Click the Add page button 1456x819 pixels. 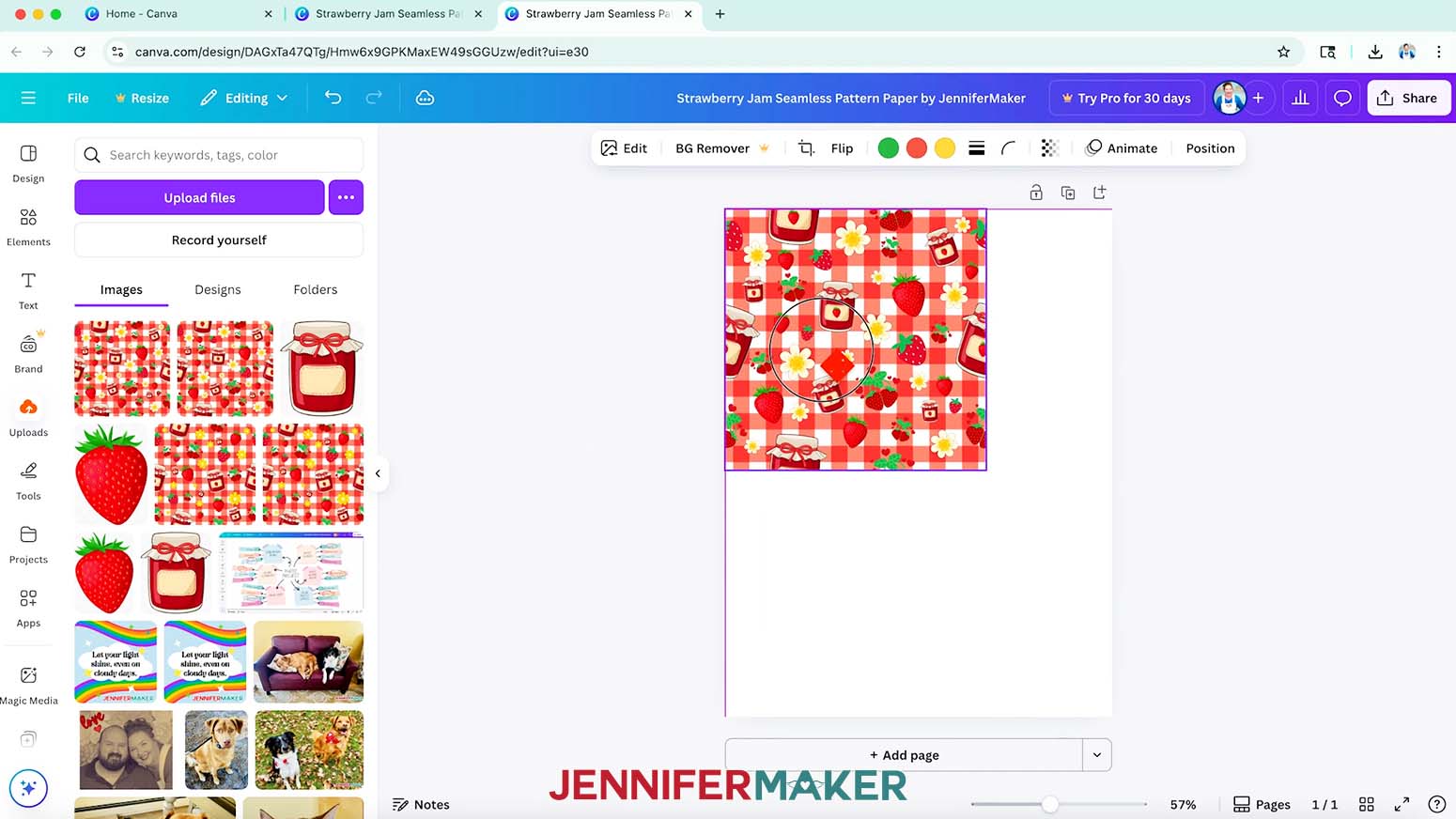point(904,755)
